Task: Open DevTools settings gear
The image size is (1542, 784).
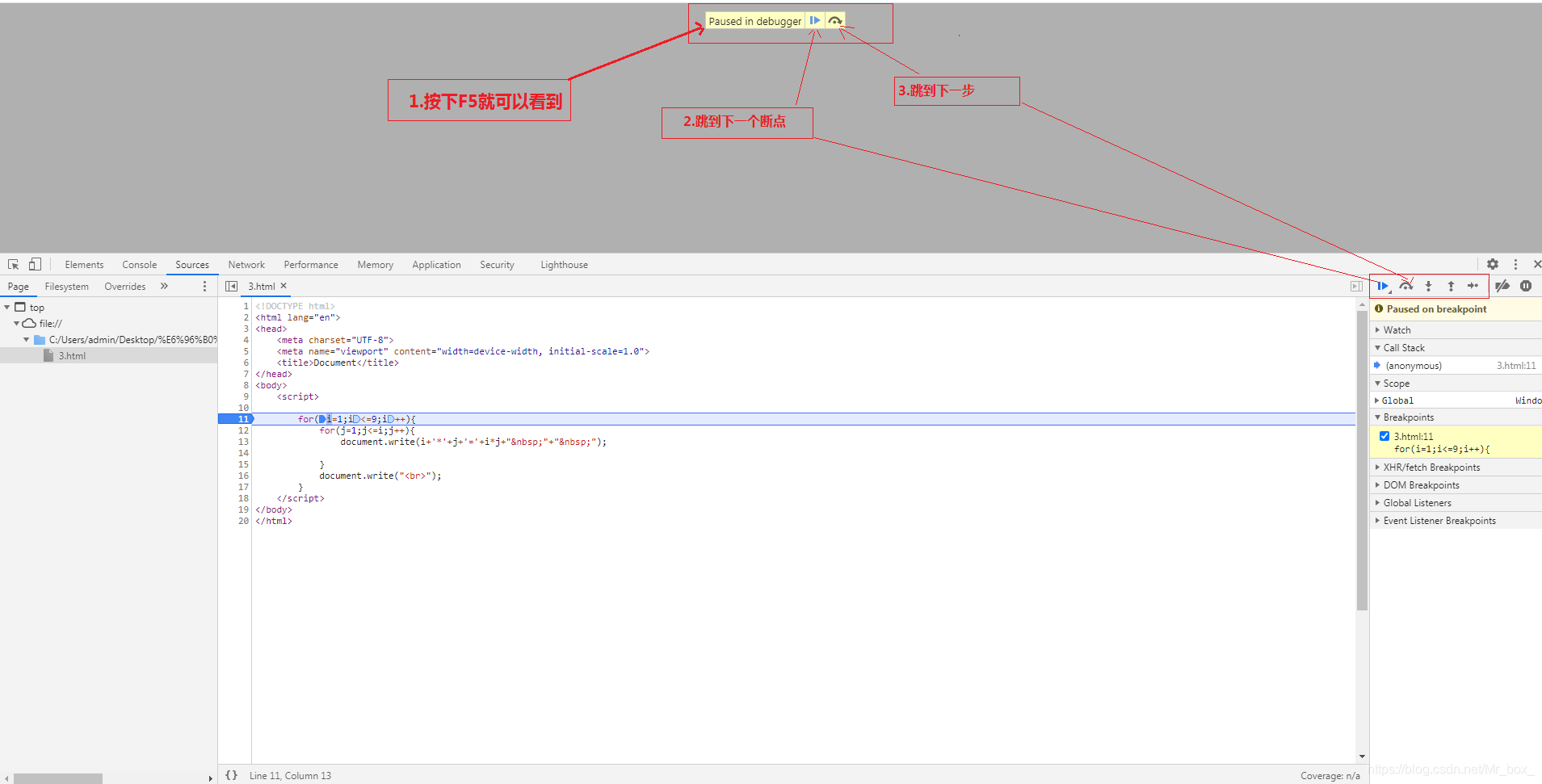Action: (x=1493, y=264)
